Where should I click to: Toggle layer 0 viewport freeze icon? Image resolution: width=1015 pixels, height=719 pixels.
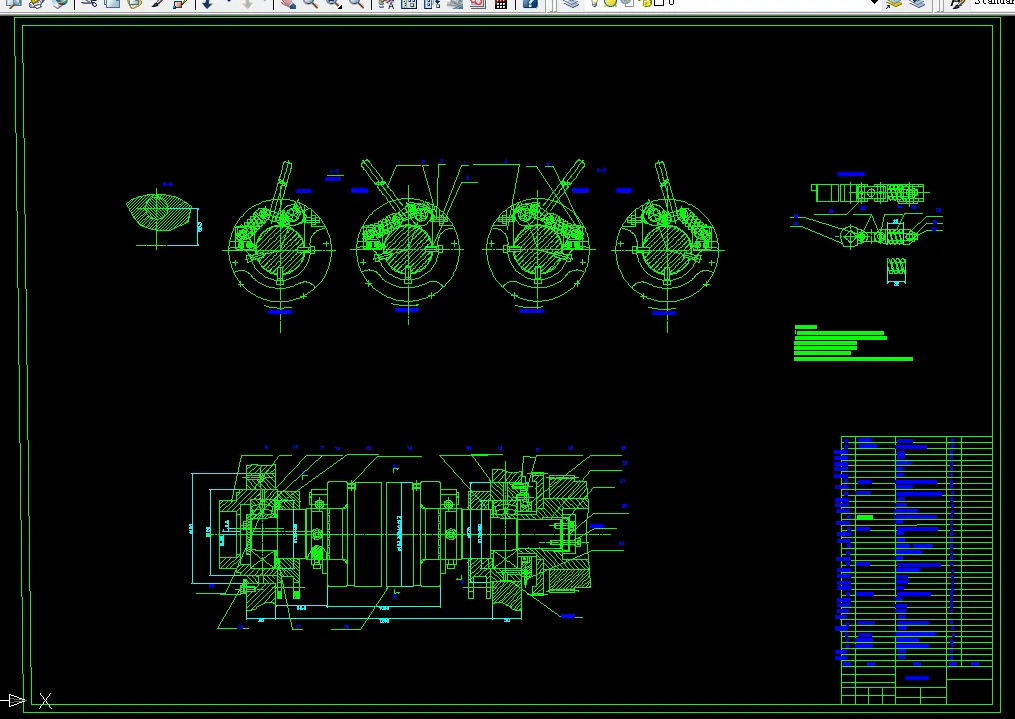(627, 3)
